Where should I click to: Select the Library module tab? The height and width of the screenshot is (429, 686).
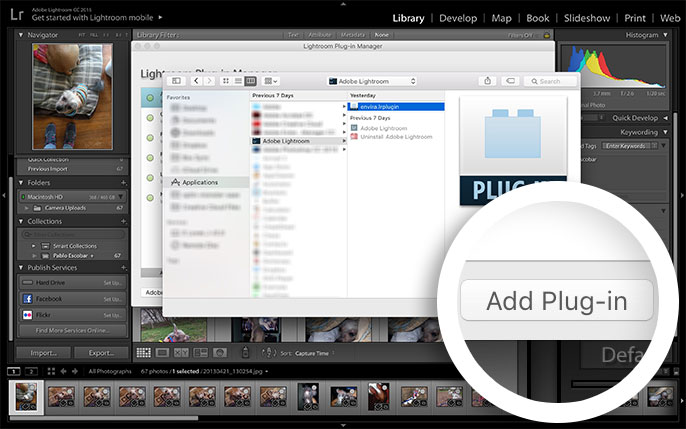pyautogui.click(x=408, y=18)
